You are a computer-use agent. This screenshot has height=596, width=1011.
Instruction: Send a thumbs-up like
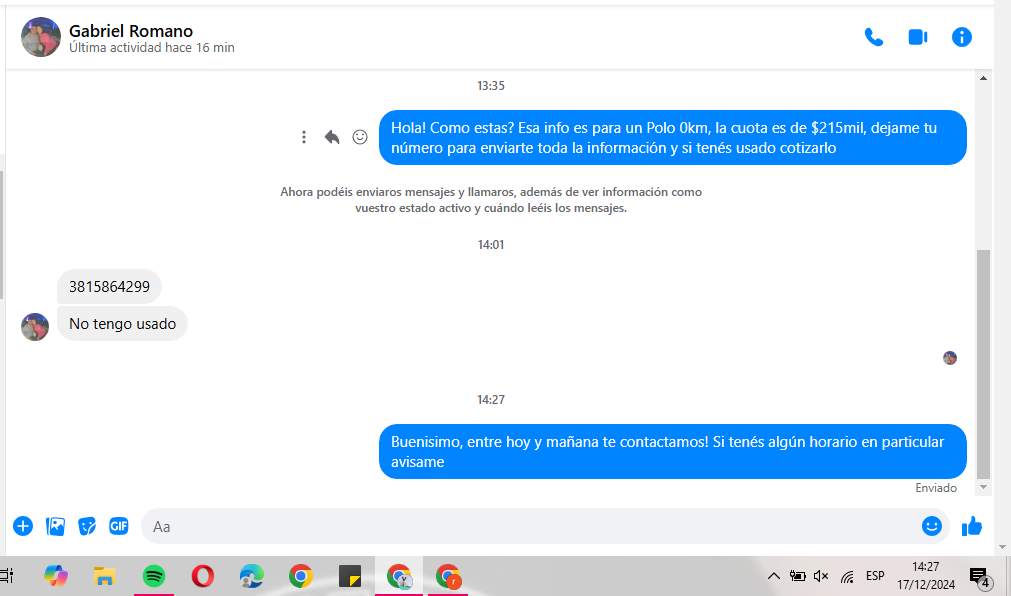(x=971, y=526)
